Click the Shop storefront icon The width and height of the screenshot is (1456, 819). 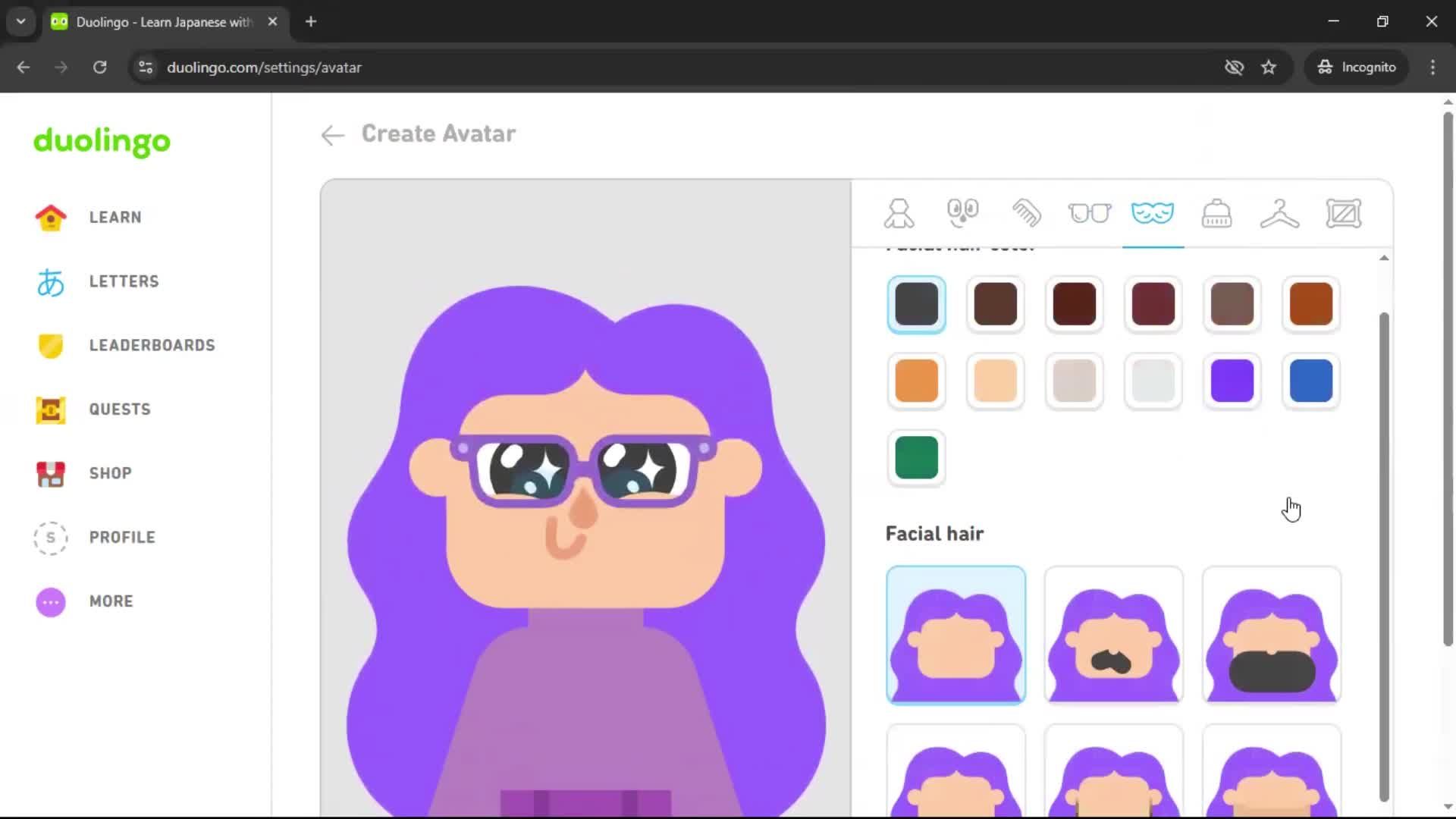(50, 474)
